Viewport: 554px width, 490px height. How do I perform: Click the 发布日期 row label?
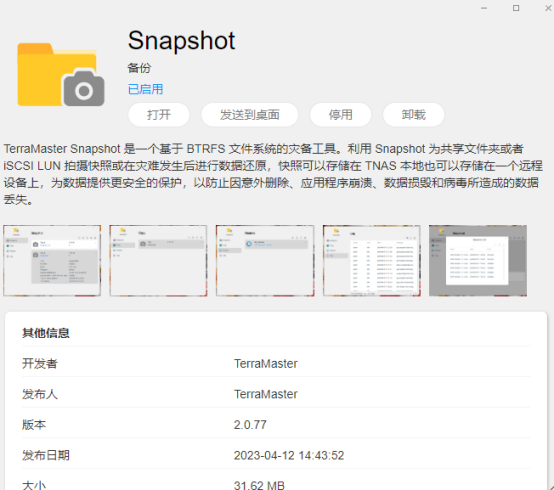tap(46, 455)
